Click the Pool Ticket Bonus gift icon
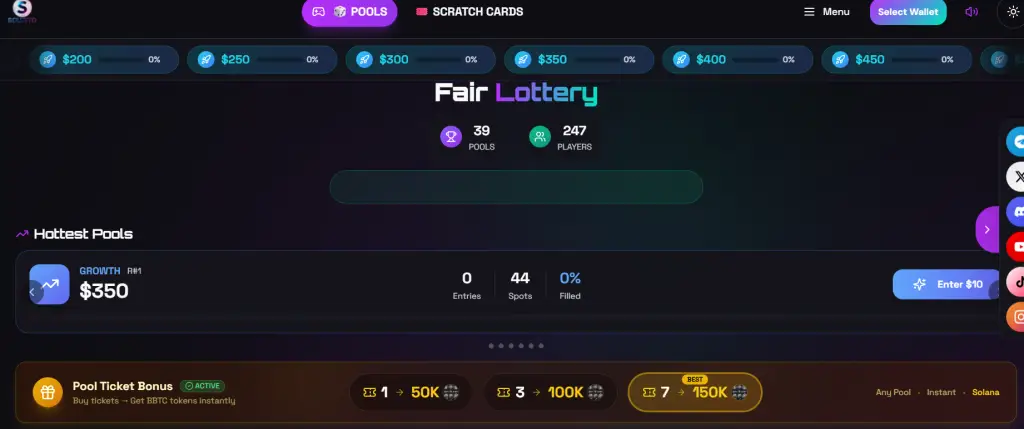This screenshot has height=429, width=1024. point(48,392)
